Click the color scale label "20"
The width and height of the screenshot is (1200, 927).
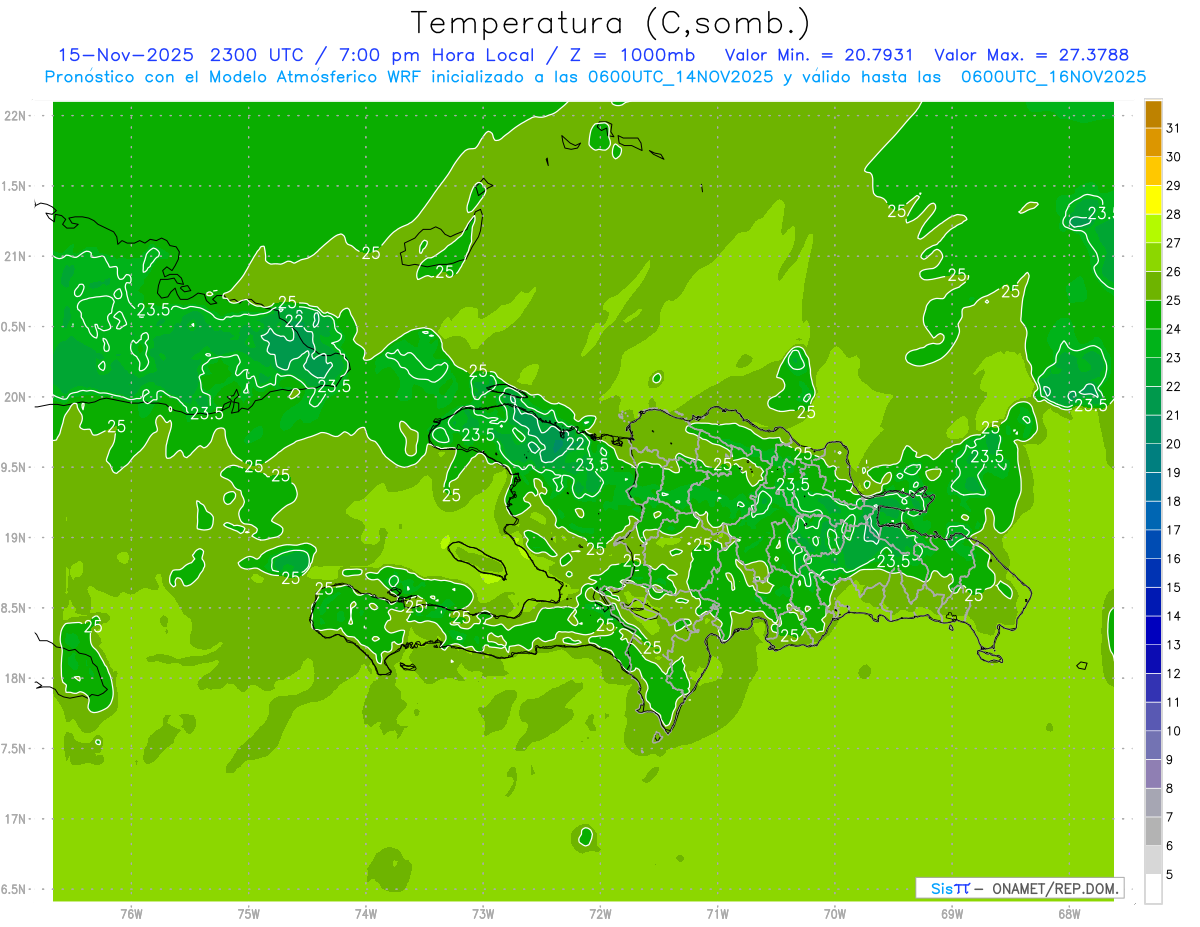(1173, 444)
